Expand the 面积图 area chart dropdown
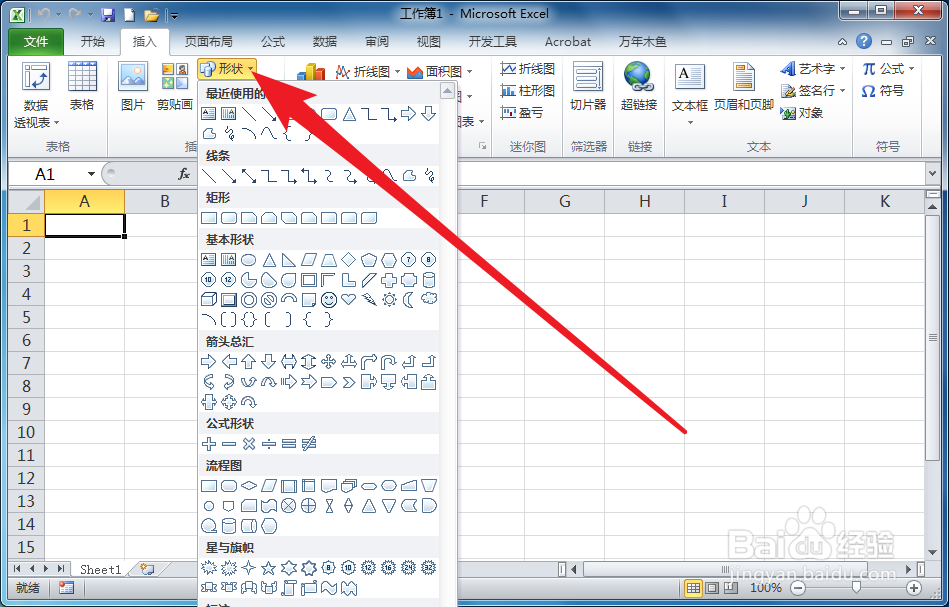The height and width of the screenshot is (607, 949). (470, 71)
